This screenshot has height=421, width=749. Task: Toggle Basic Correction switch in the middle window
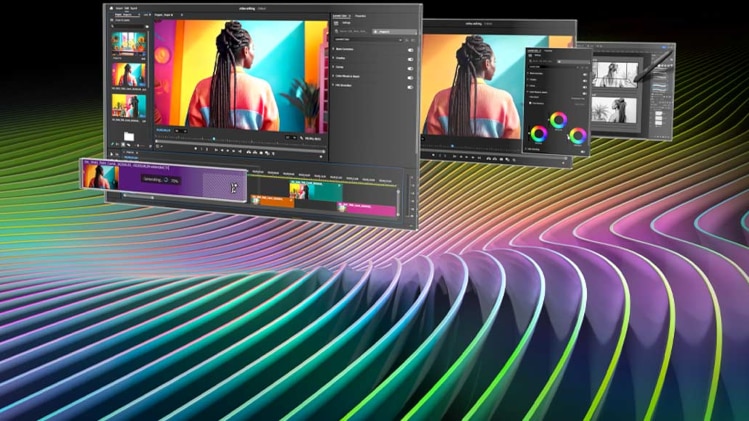point(585,75)
